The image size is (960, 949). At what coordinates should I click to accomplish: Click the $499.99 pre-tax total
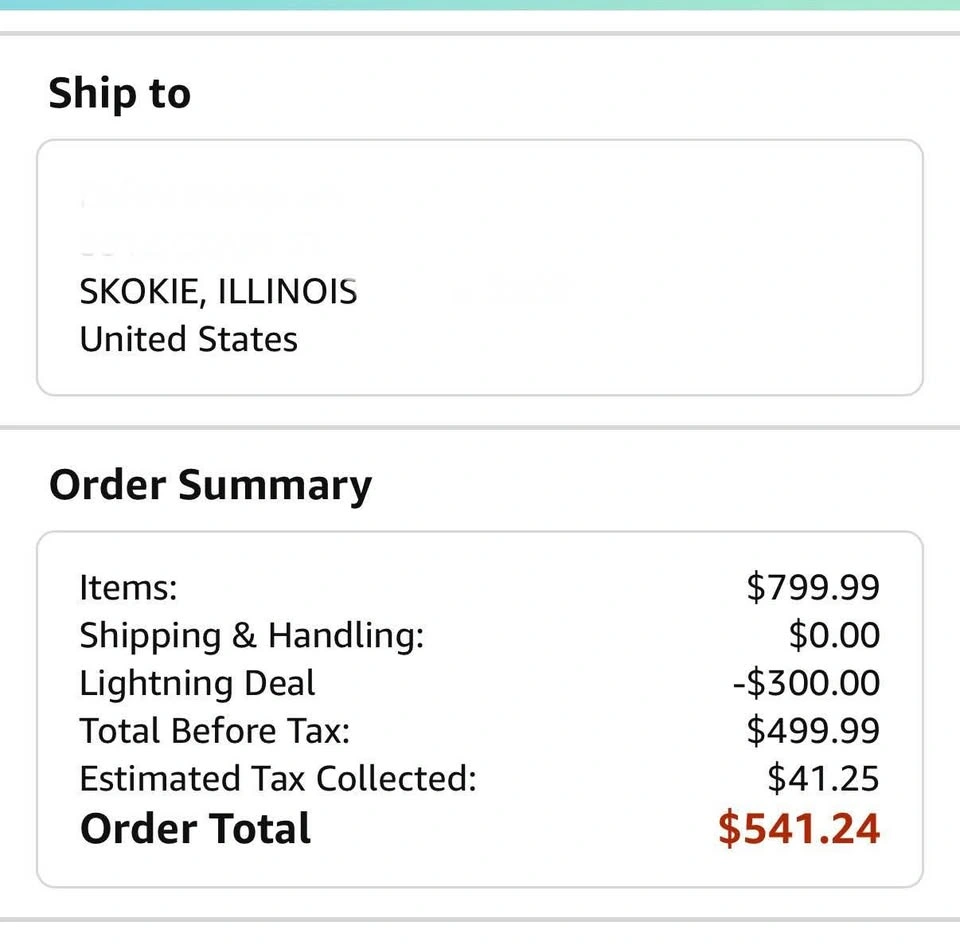[x=812, y=732]
